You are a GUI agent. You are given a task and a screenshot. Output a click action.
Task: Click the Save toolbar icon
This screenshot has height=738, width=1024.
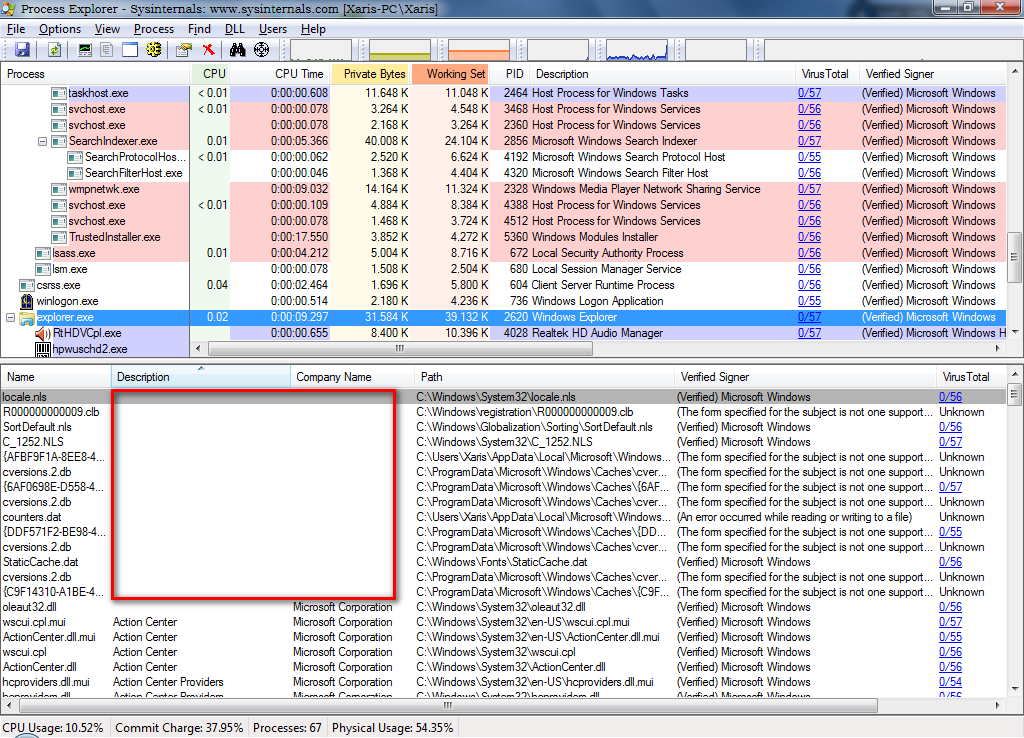[22, 50]
